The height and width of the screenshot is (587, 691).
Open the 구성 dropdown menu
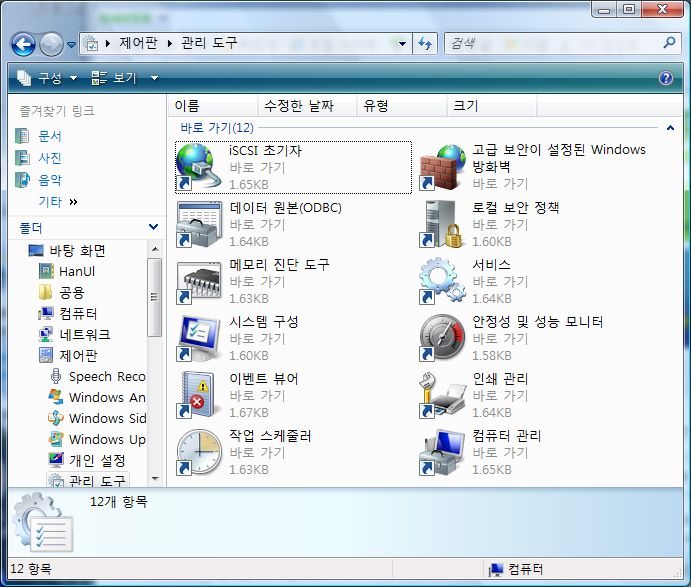tap(74, 78)
